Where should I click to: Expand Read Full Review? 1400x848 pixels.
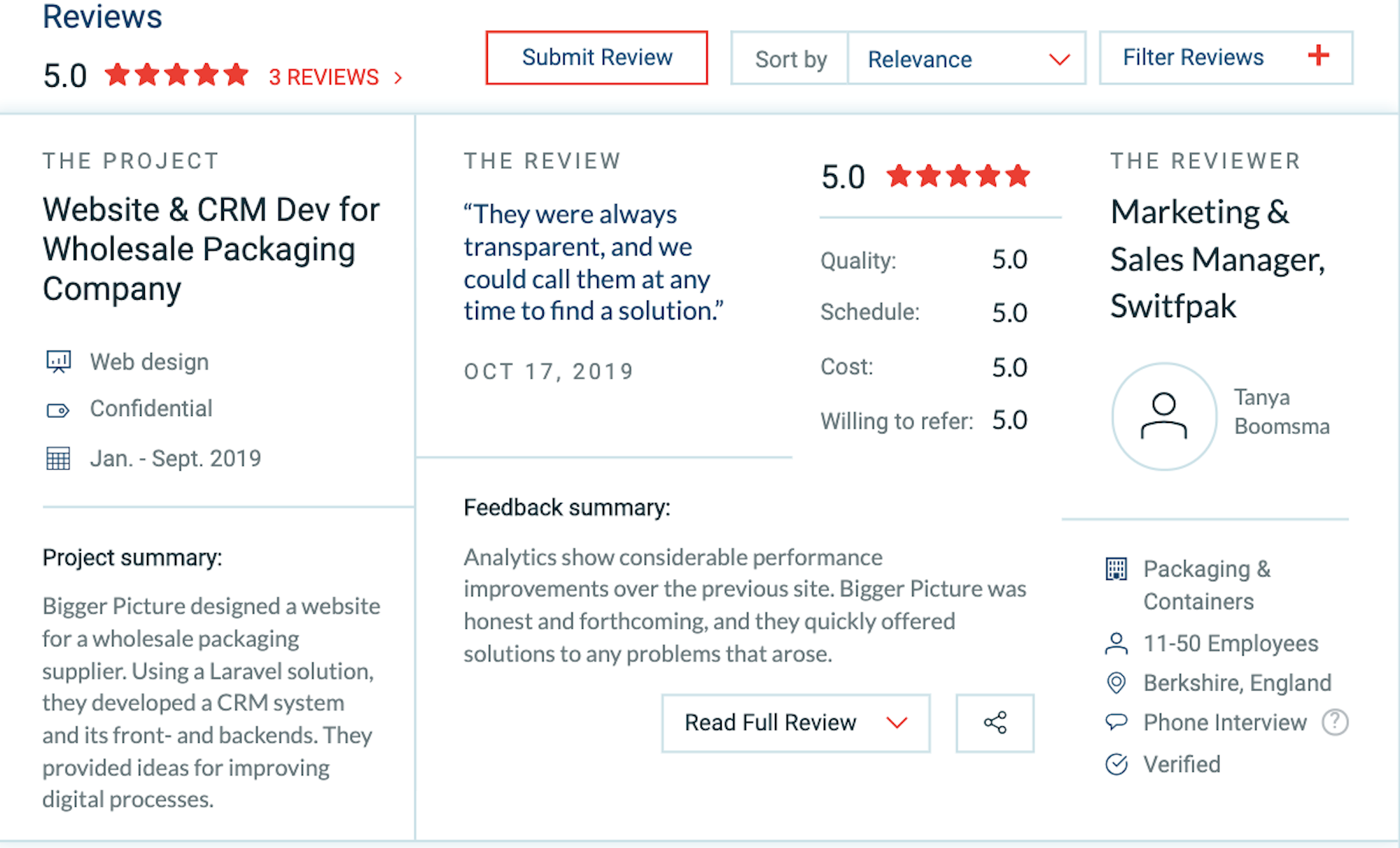795,723
